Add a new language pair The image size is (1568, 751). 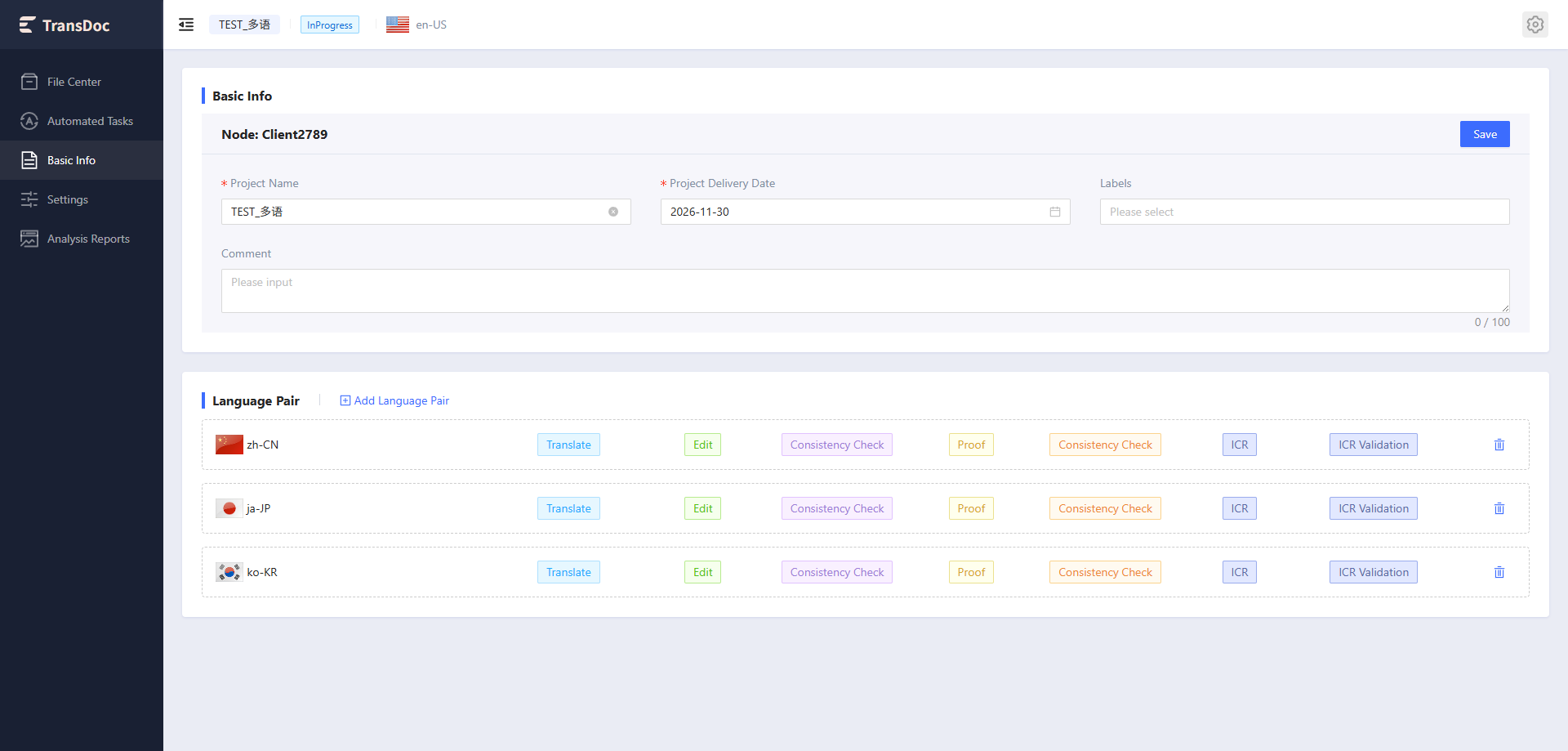[x=394, y=400]
